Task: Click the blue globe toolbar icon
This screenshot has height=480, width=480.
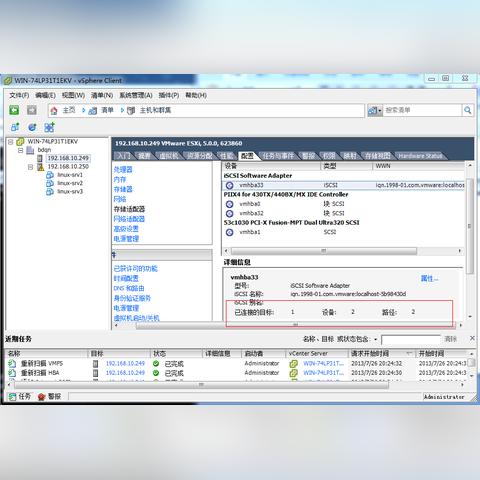Action: click(32, 127)
